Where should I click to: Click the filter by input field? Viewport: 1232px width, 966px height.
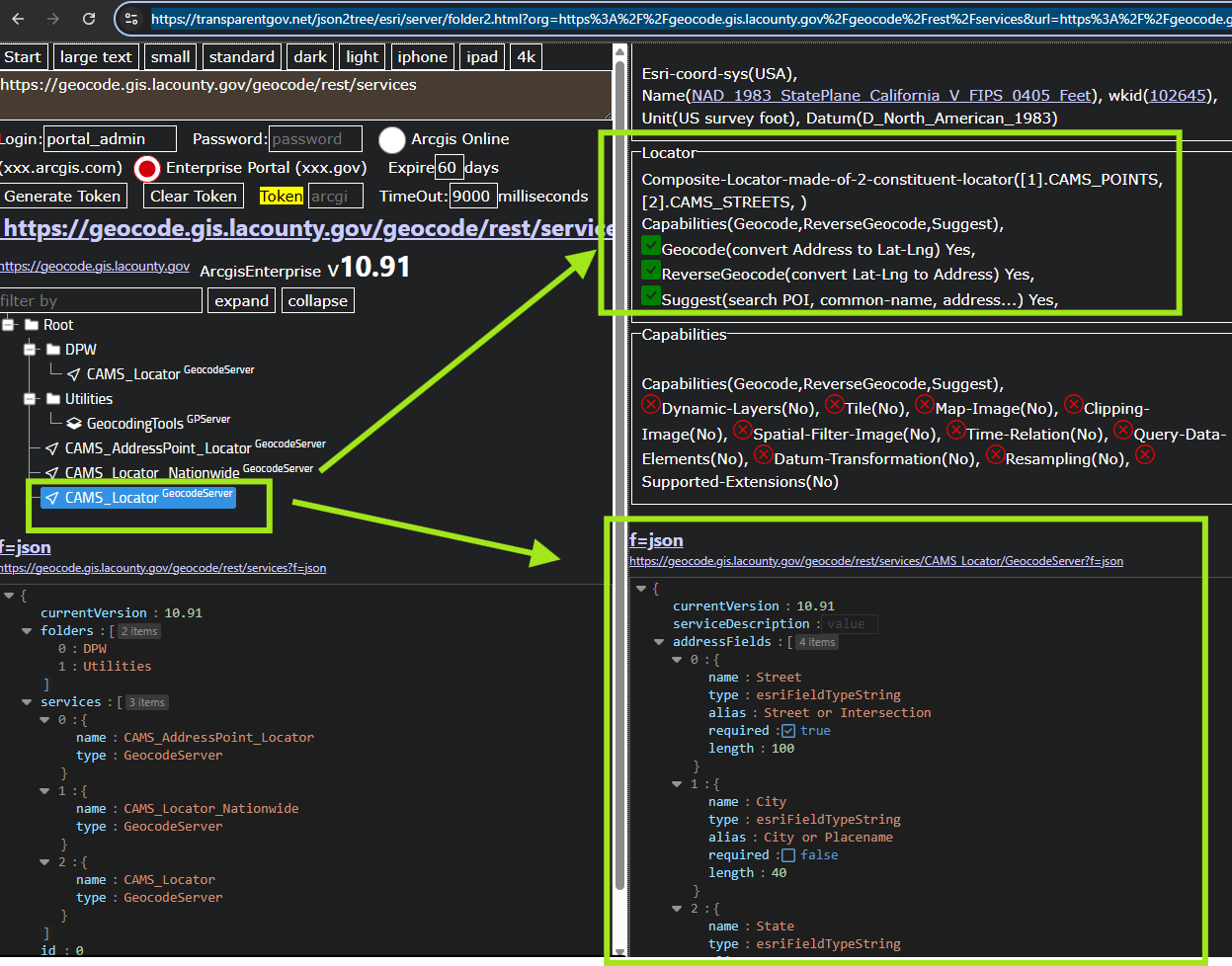coord(101,300)
